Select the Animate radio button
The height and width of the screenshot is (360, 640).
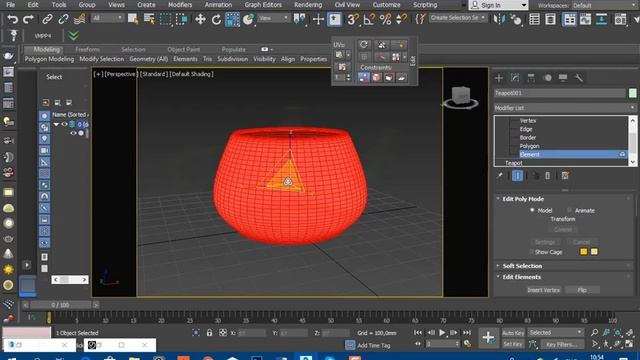pos(569,210)
